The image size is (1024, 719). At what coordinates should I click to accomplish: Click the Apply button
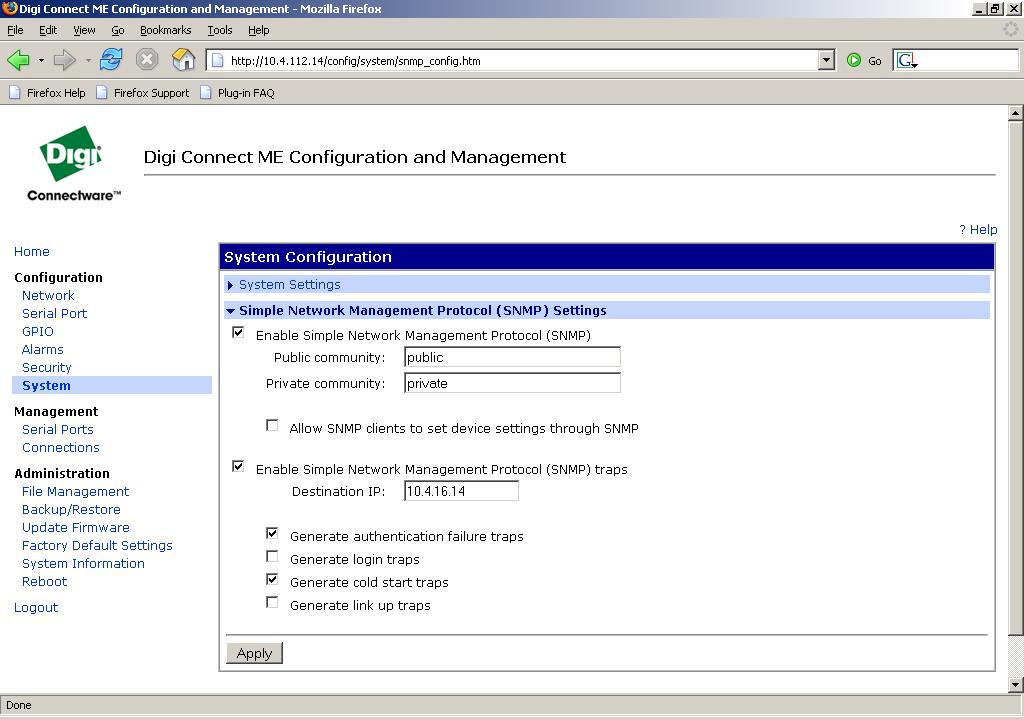pyautogui.click(x=254, y=653)
